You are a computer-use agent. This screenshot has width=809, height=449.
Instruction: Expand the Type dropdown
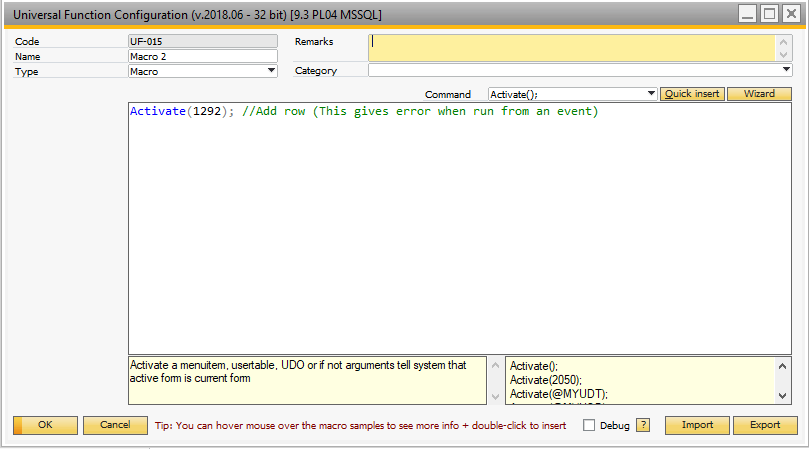coord(271,71)
